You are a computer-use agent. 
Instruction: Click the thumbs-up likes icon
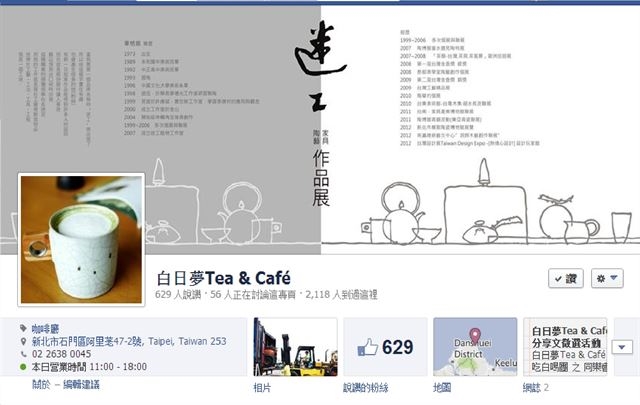click(367, 348)
